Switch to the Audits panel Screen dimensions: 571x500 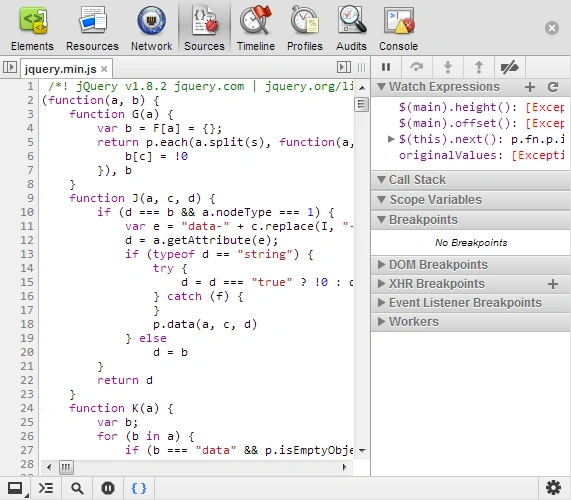(351, 29)
